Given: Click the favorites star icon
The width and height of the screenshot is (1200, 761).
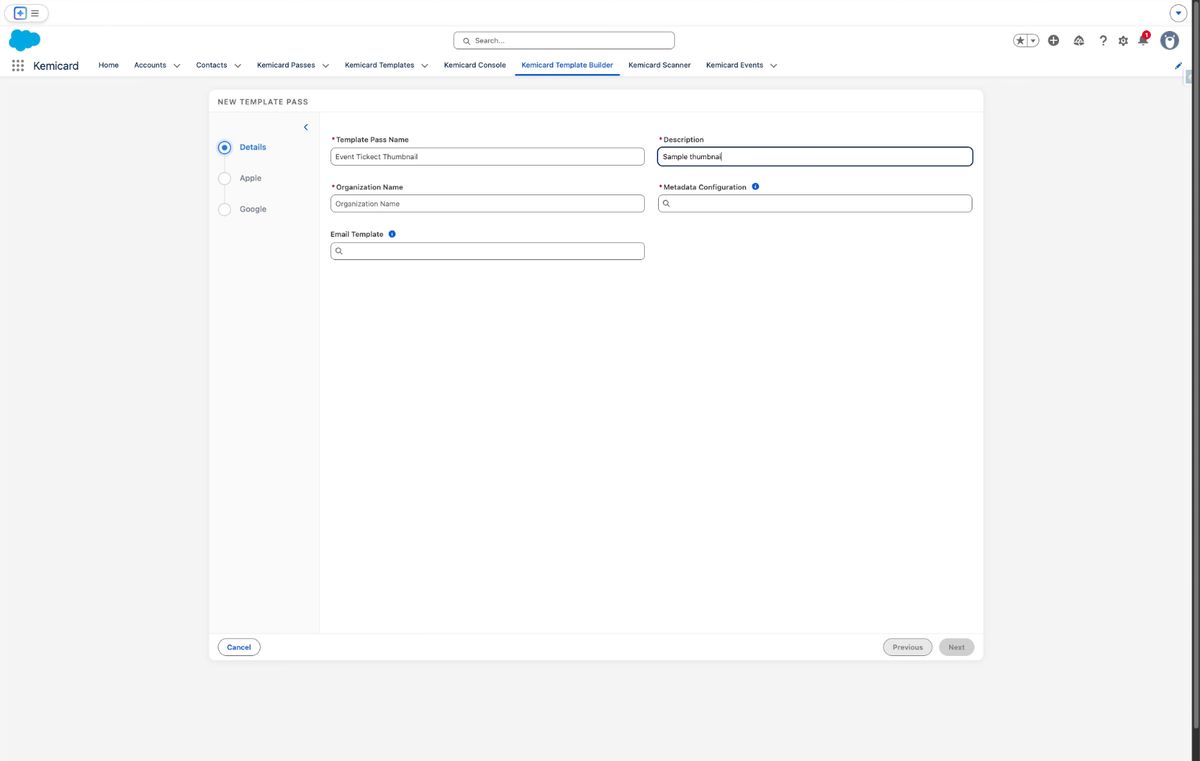Looking at the screenshot, I should tap(1020, 40).
